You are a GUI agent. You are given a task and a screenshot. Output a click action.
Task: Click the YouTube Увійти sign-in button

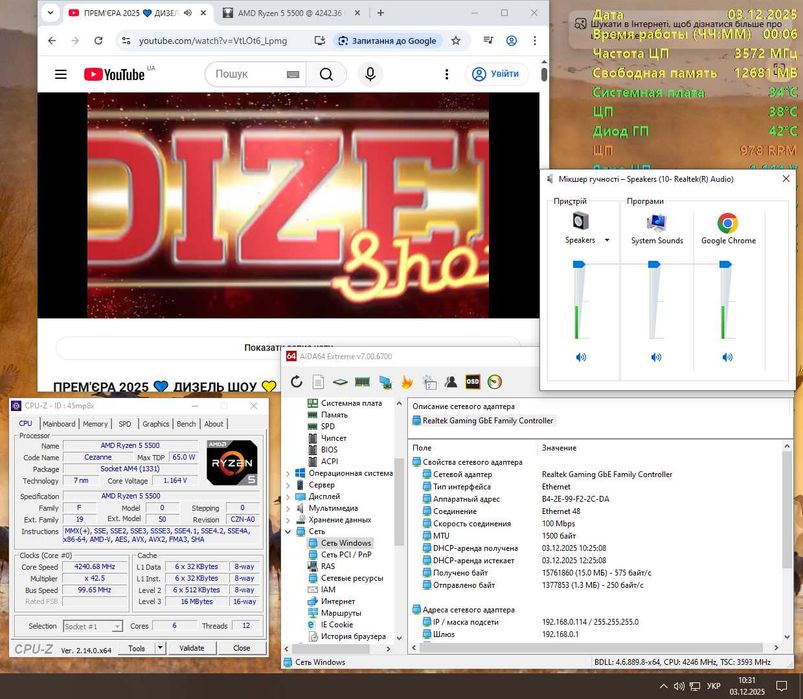496,74
